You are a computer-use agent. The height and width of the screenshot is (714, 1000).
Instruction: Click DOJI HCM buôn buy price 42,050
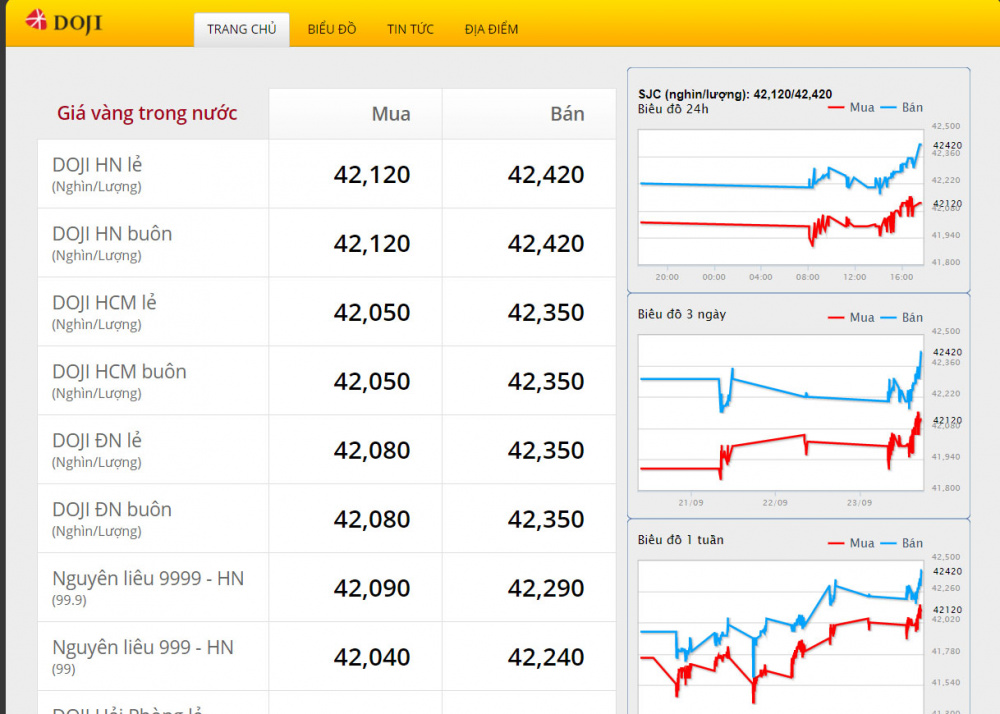pyautogui.click(x=372, y=381)
